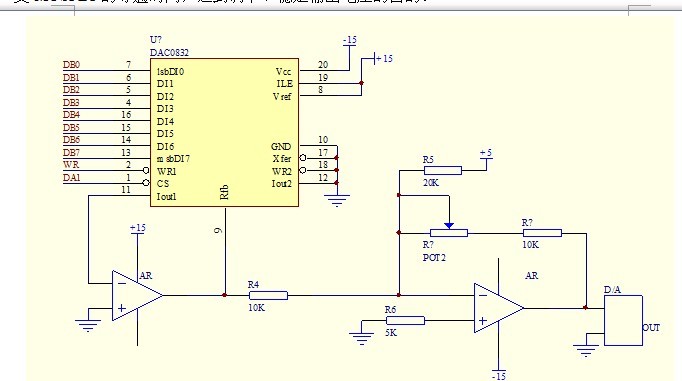Viewport: 682px width, 381px height.
Task: Select the +5 power port
Action: [486, 157]
